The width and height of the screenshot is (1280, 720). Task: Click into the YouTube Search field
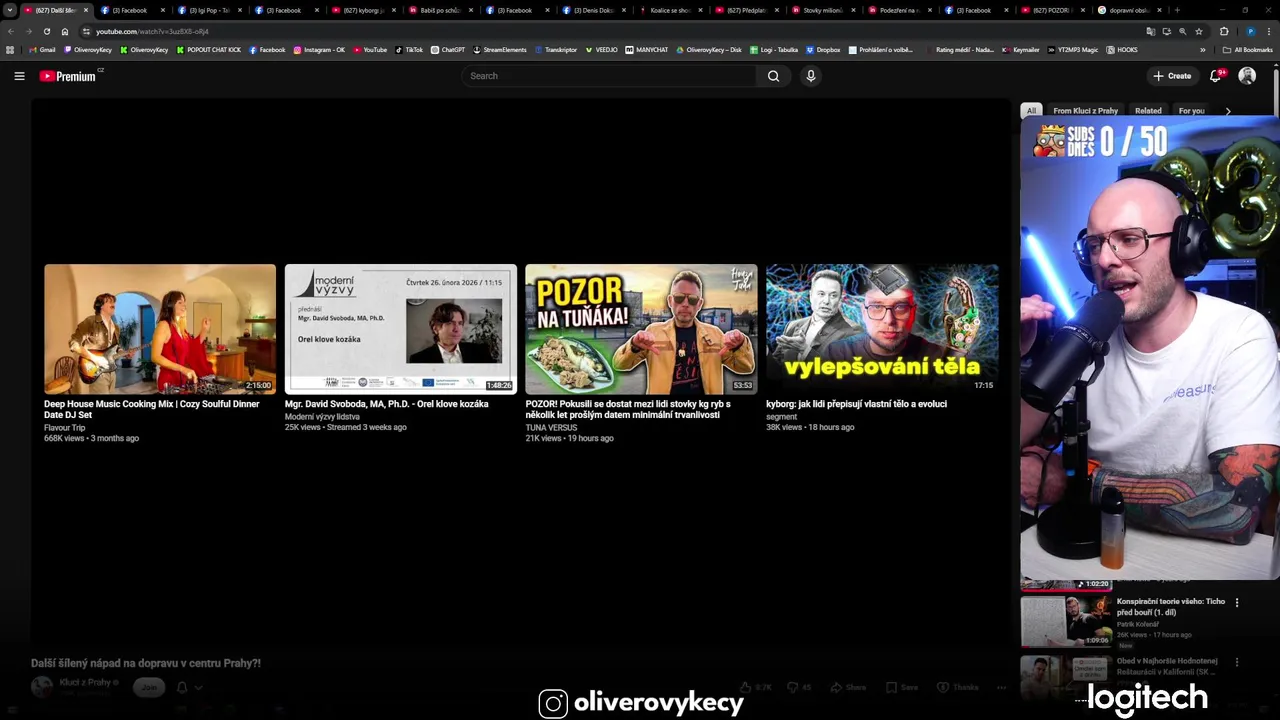(609, 76)
